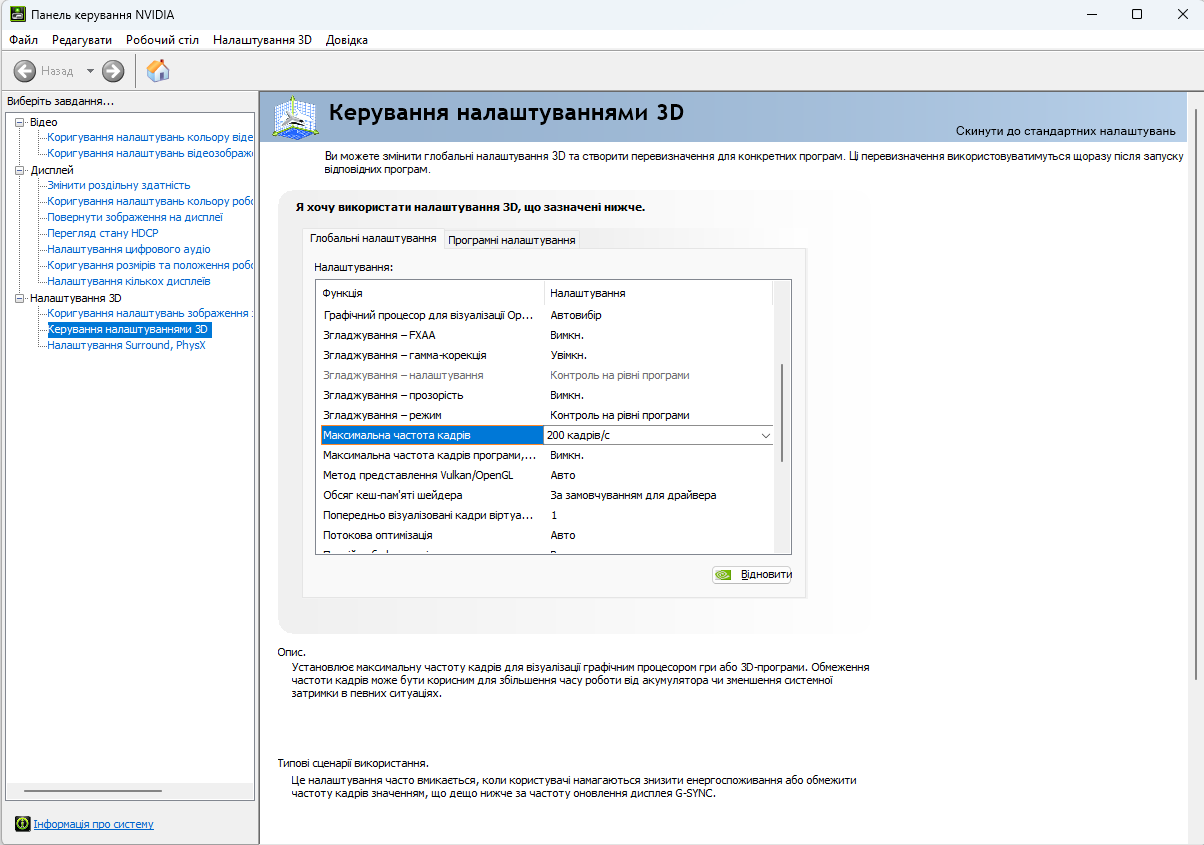Select the Згладжування – налаштування row
The height and width of the screenshot is (845, 1204).
[547, 375]
